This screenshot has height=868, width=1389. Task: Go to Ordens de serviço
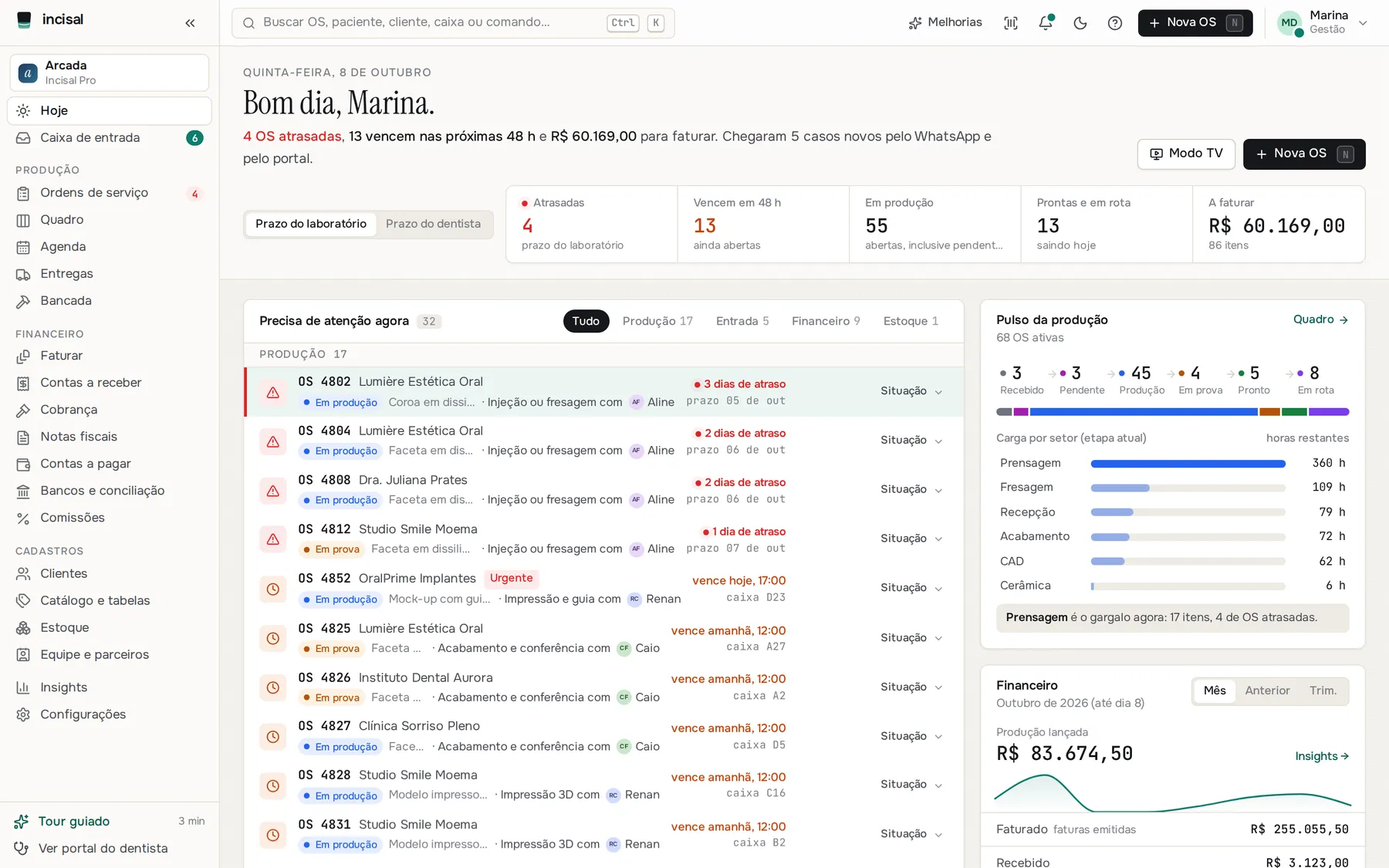point(110,193)
